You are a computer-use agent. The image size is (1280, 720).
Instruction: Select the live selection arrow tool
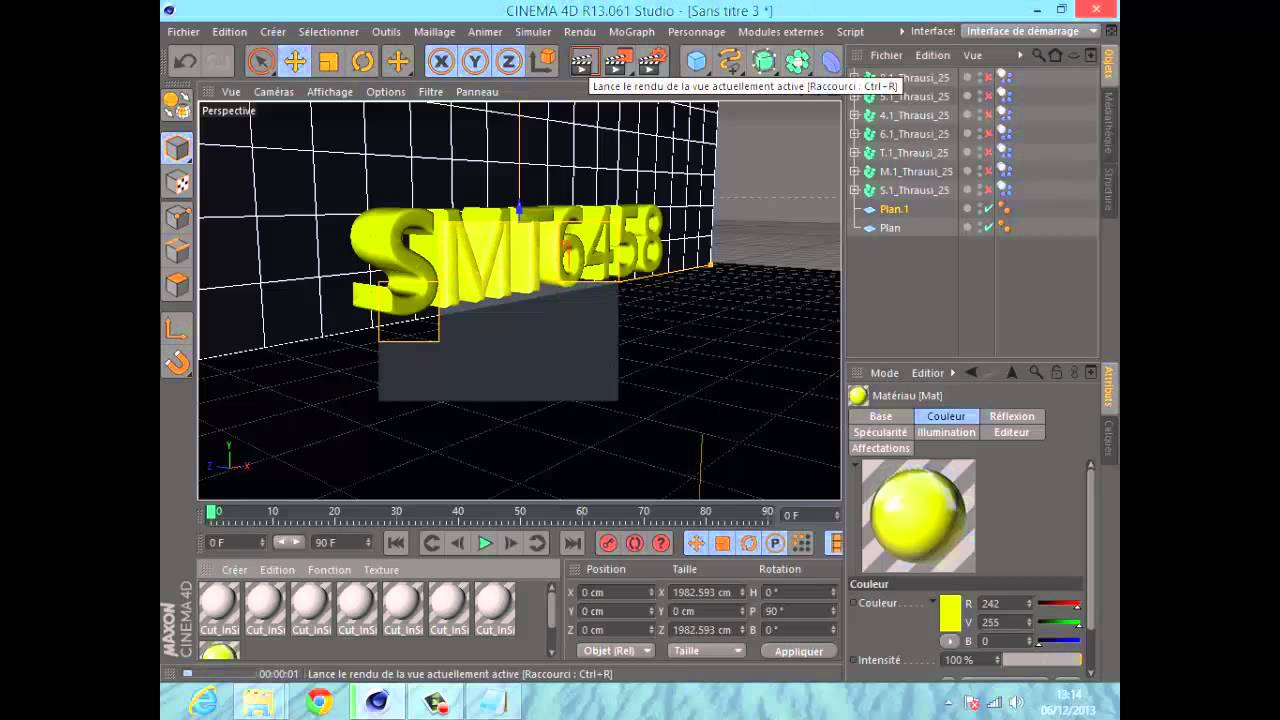pyautogui.click(x=261, y=62)
